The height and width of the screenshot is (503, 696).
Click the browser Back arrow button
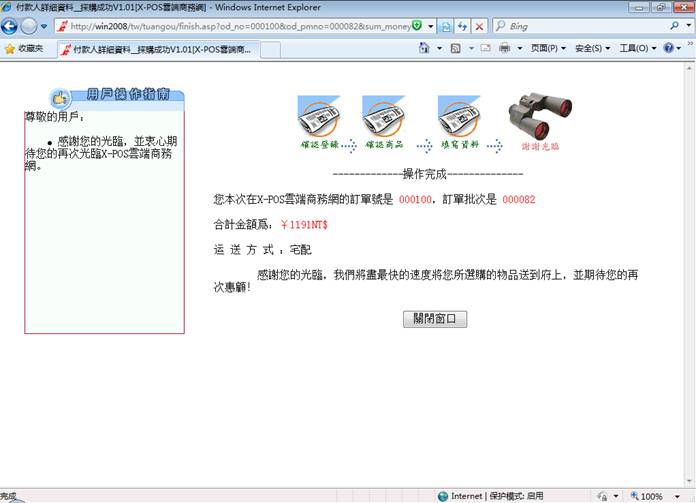(x=11, y=26)
